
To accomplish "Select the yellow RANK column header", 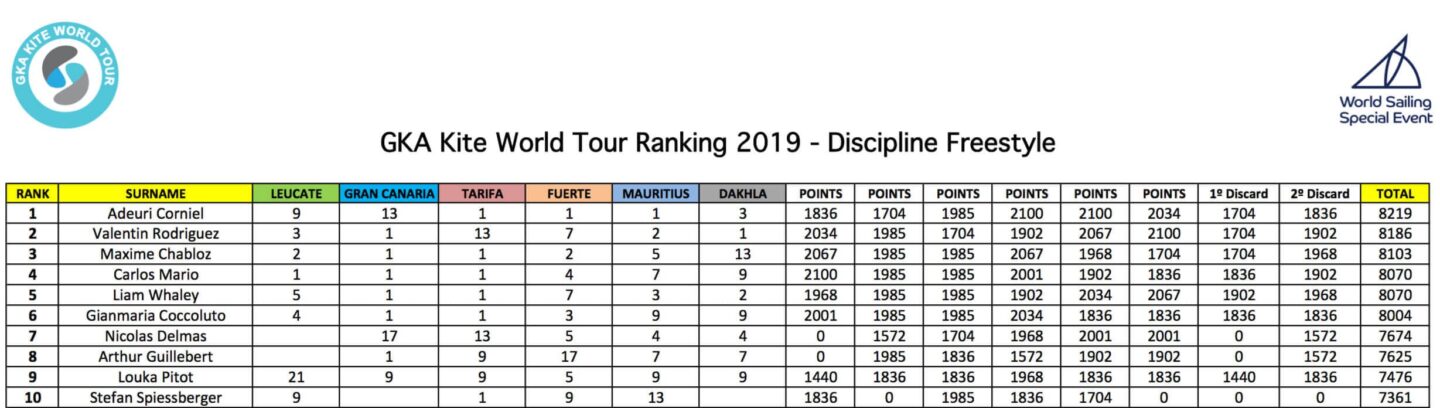I will click(x=33, y=194).
